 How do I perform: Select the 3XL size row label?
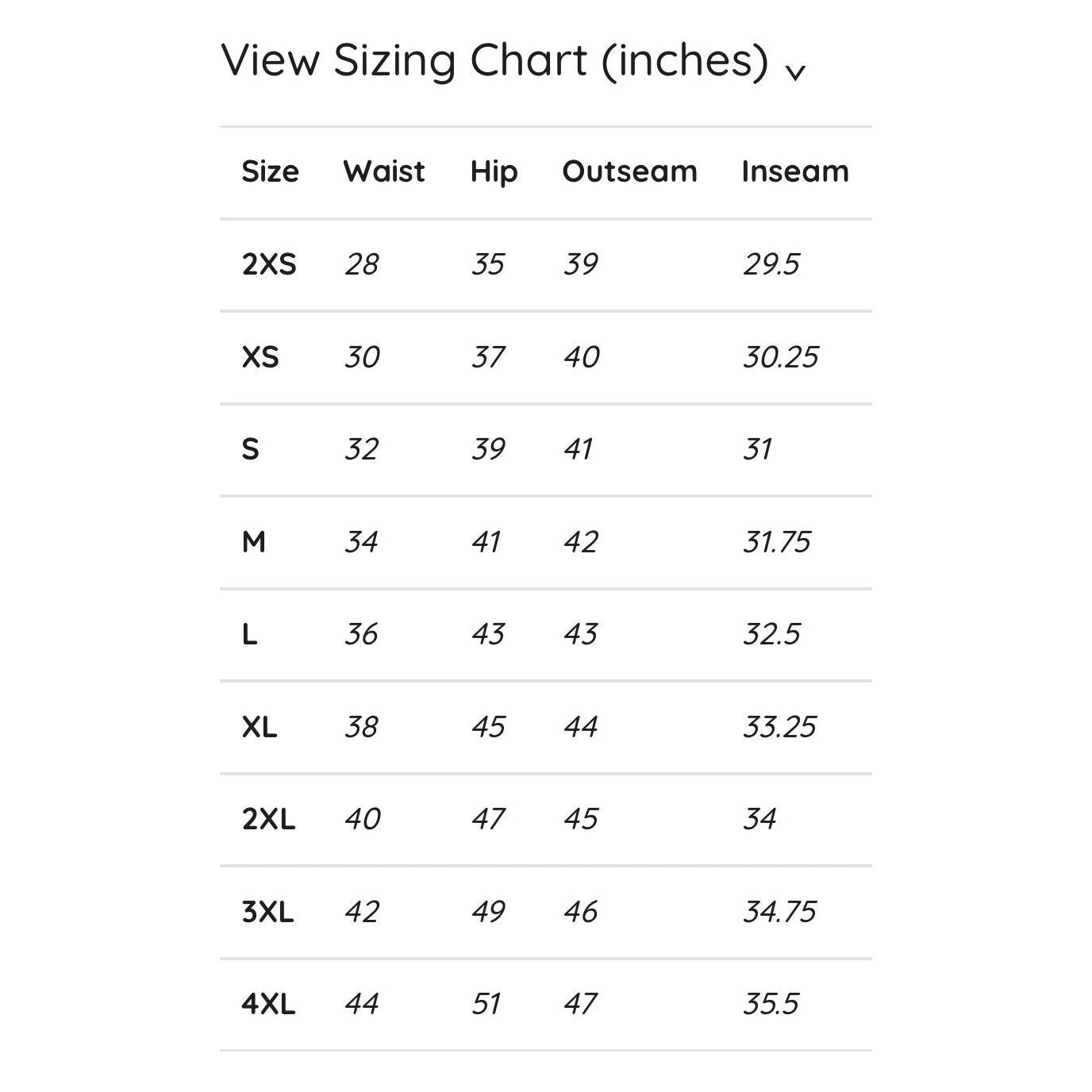point(267,912)
